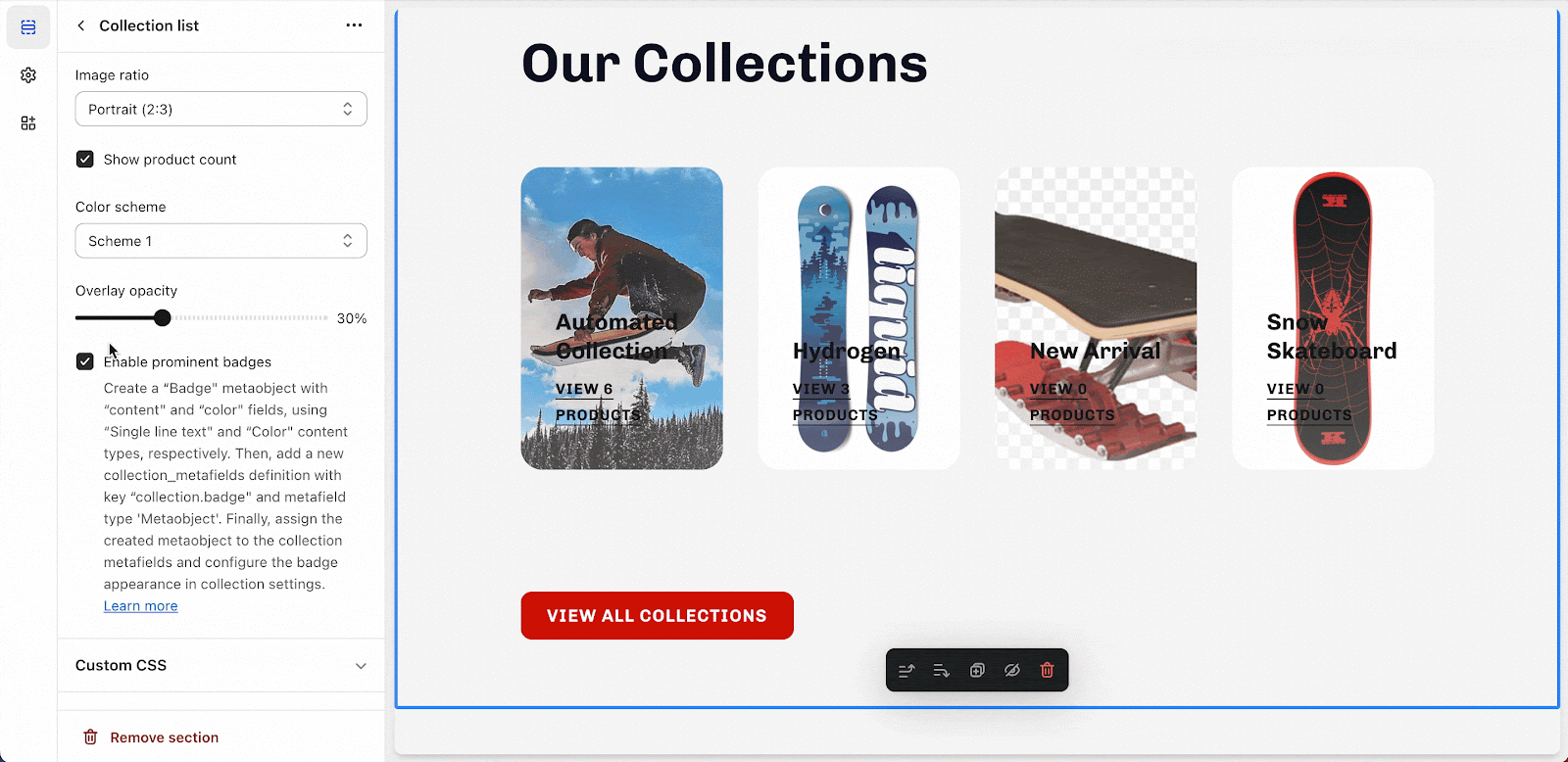Disable Enable prominent badges checkbox

tap(85, 361)
